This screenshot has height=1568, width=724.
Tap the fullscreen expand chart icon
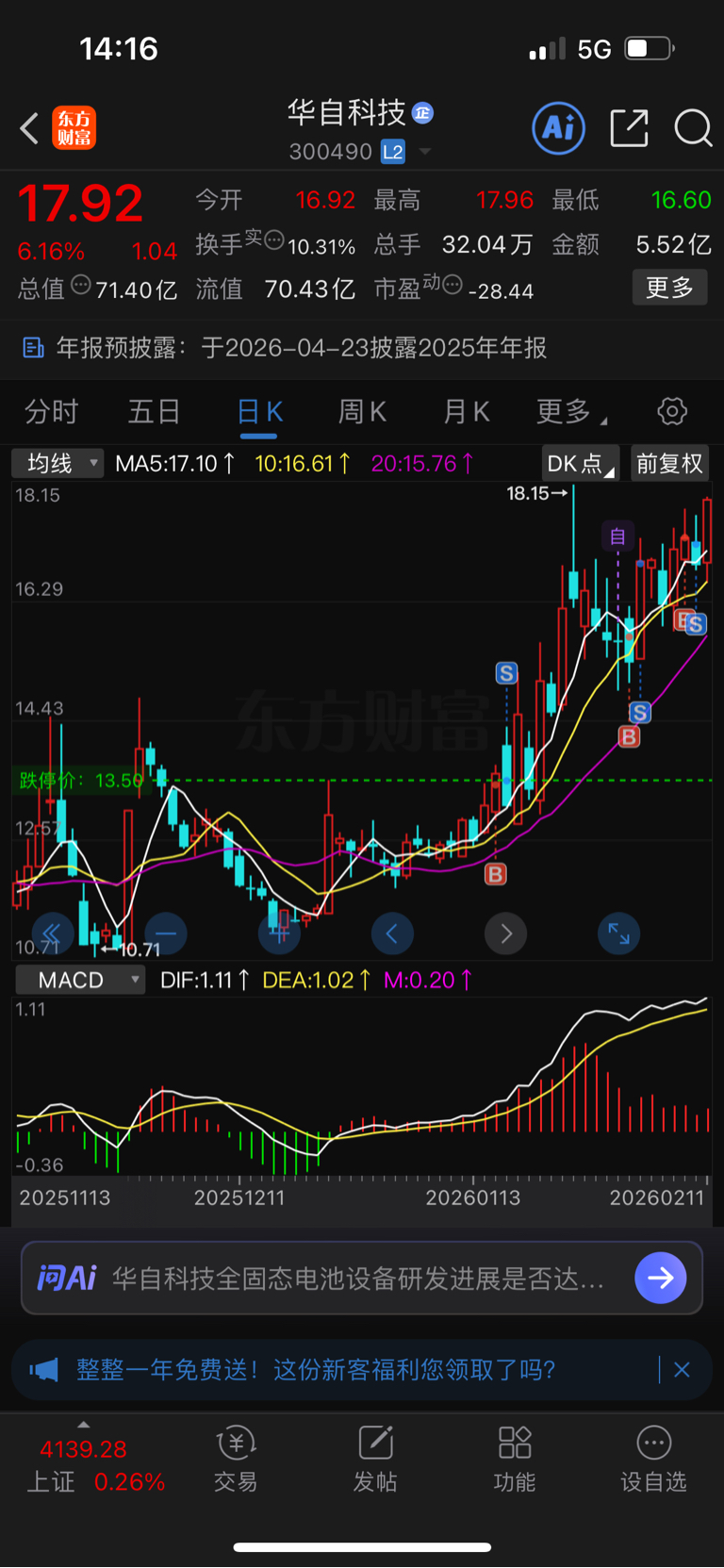pos(618,933)
